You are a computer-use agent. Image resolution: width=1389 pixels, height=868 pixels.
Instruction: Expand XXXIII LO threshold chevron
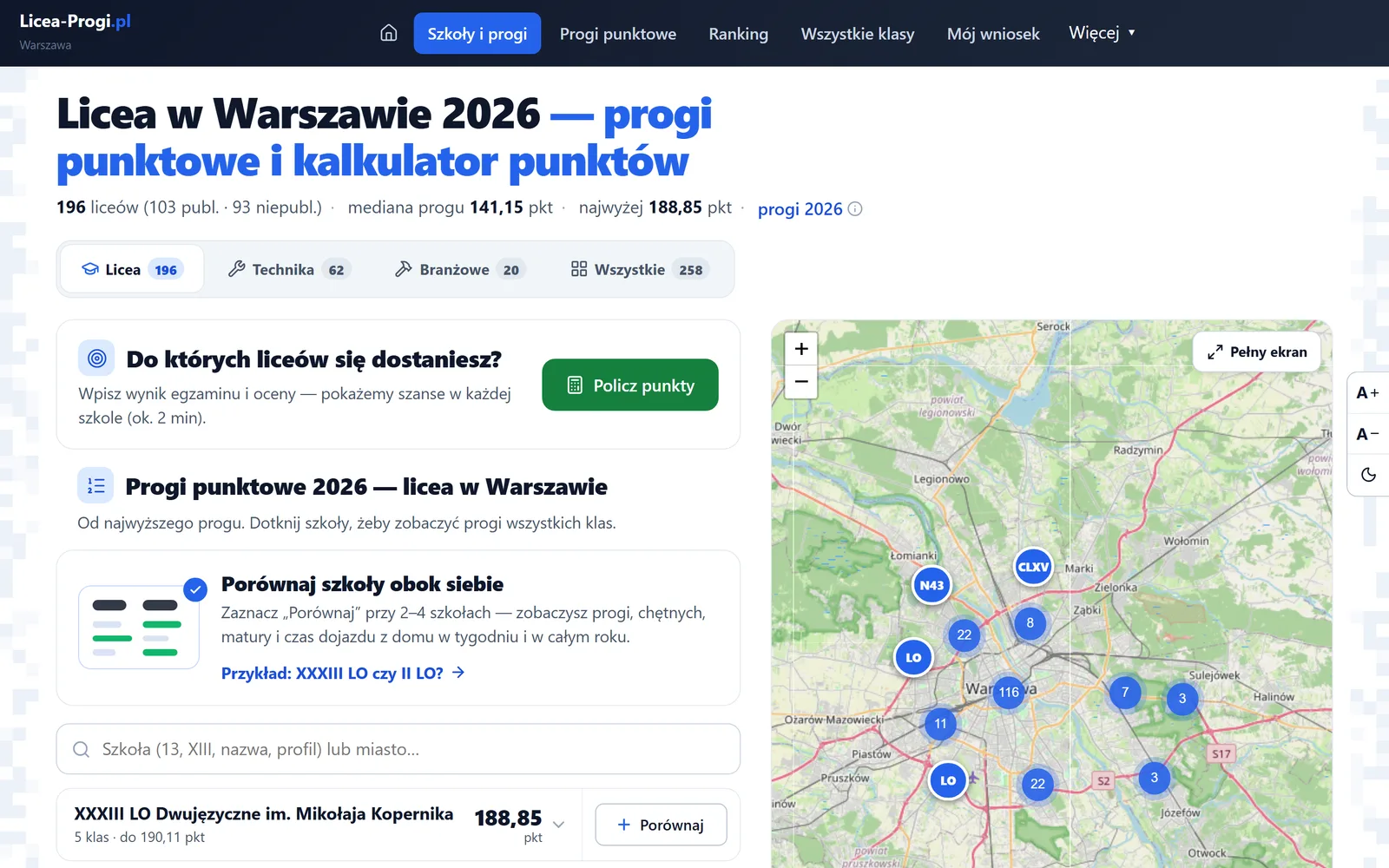[559, 825]
